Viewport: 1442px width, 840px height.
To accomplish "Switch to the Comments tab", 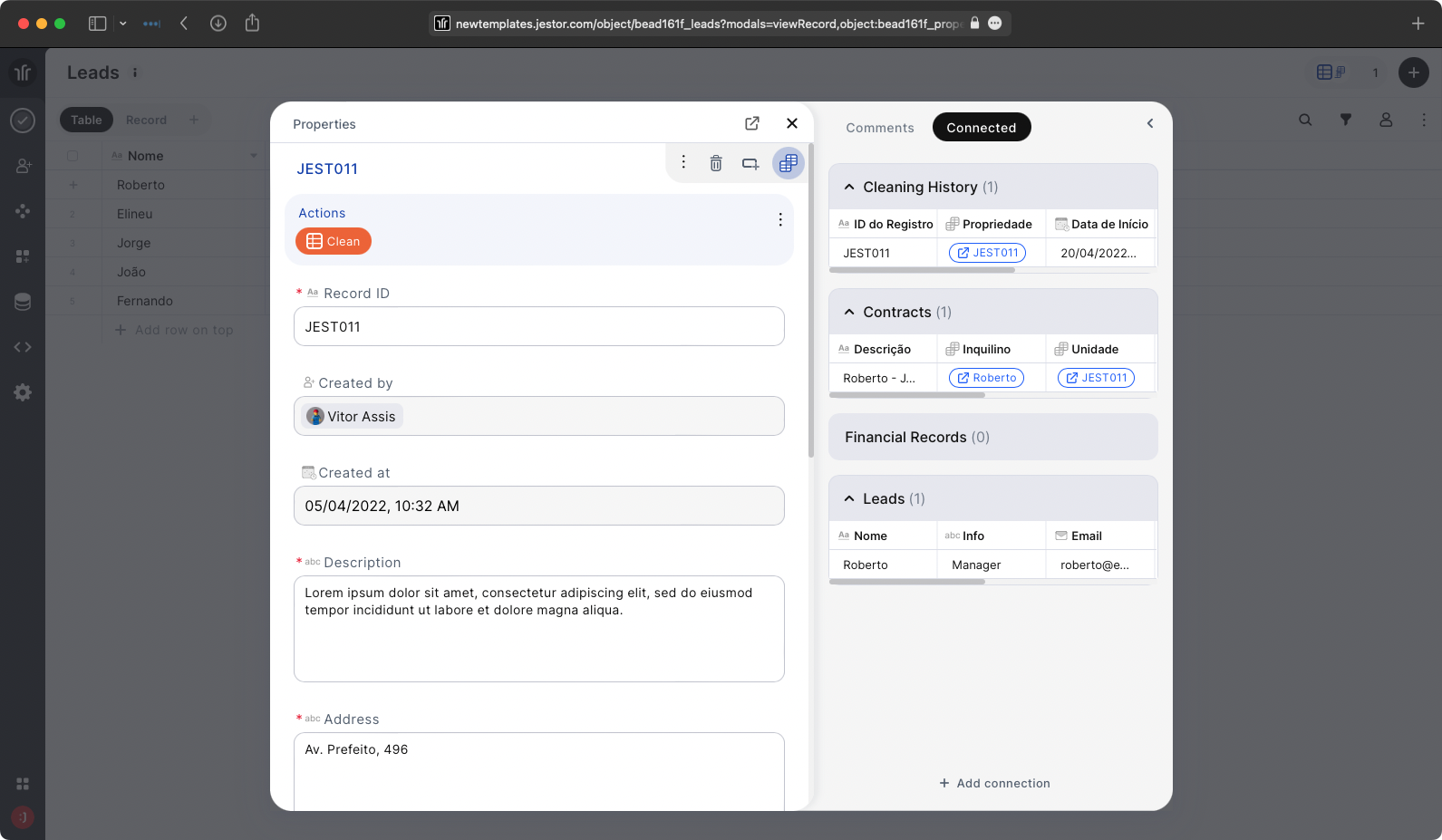I will (x=879, y=128).
